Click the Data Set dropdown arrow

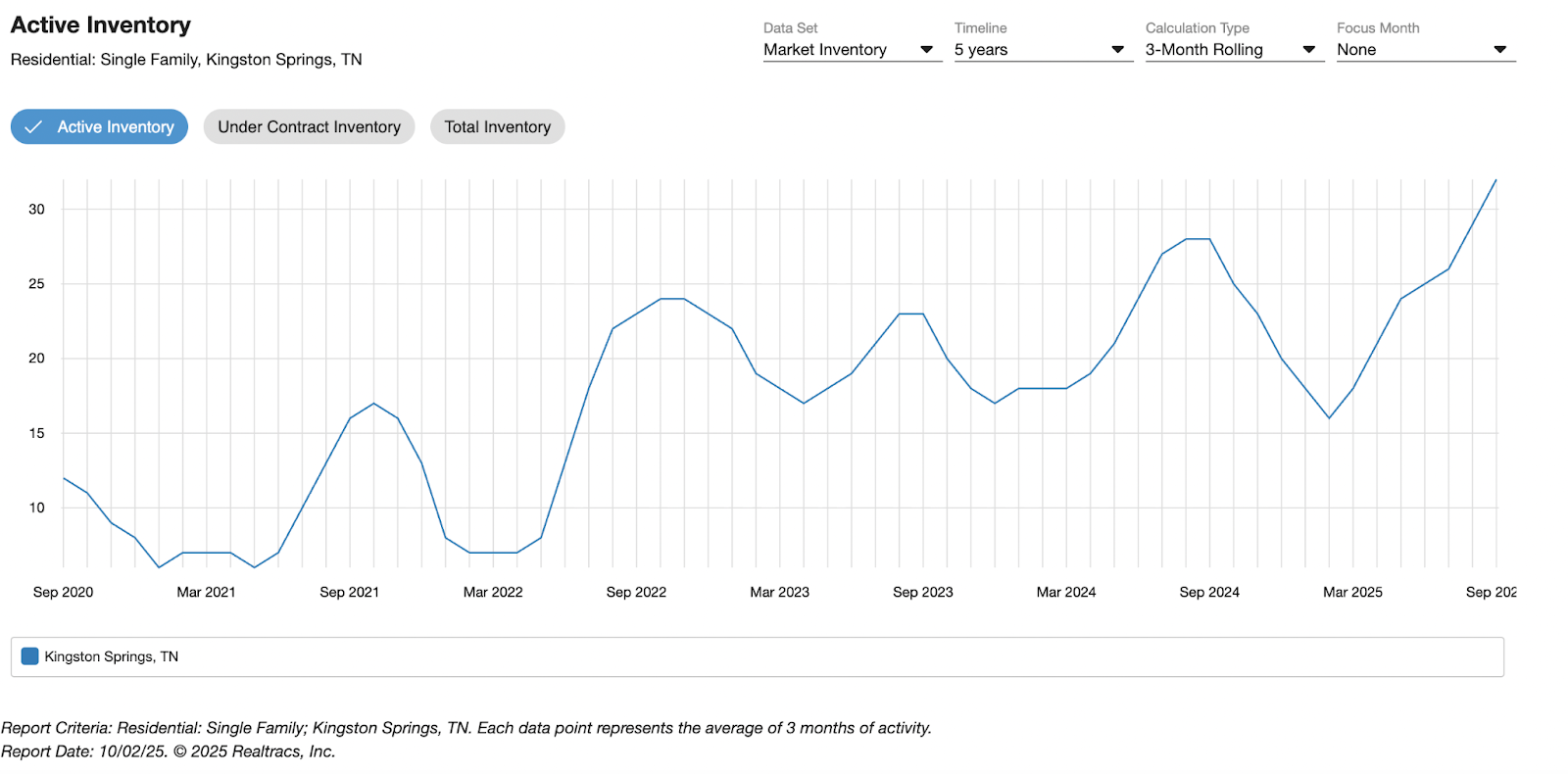pos(926,50)
